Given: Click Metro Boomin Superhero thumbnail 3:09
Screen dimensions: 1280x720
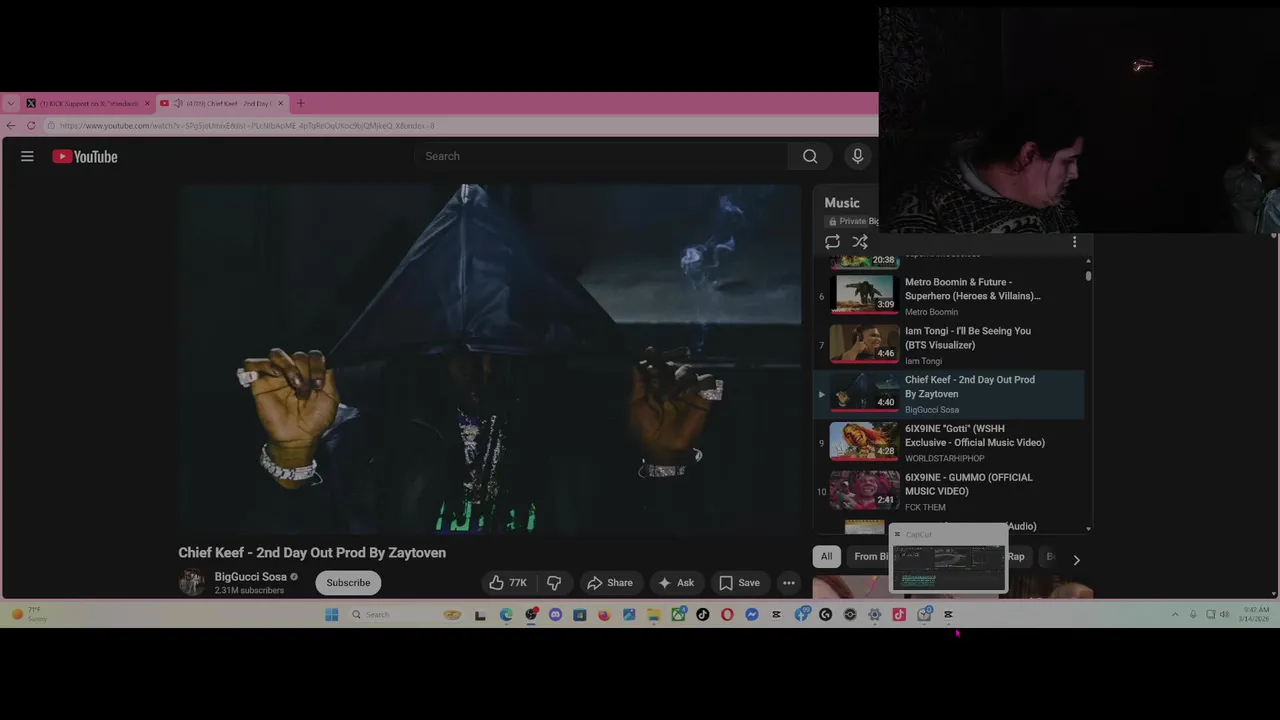Looking at the screenshot, I should [864, 293].
